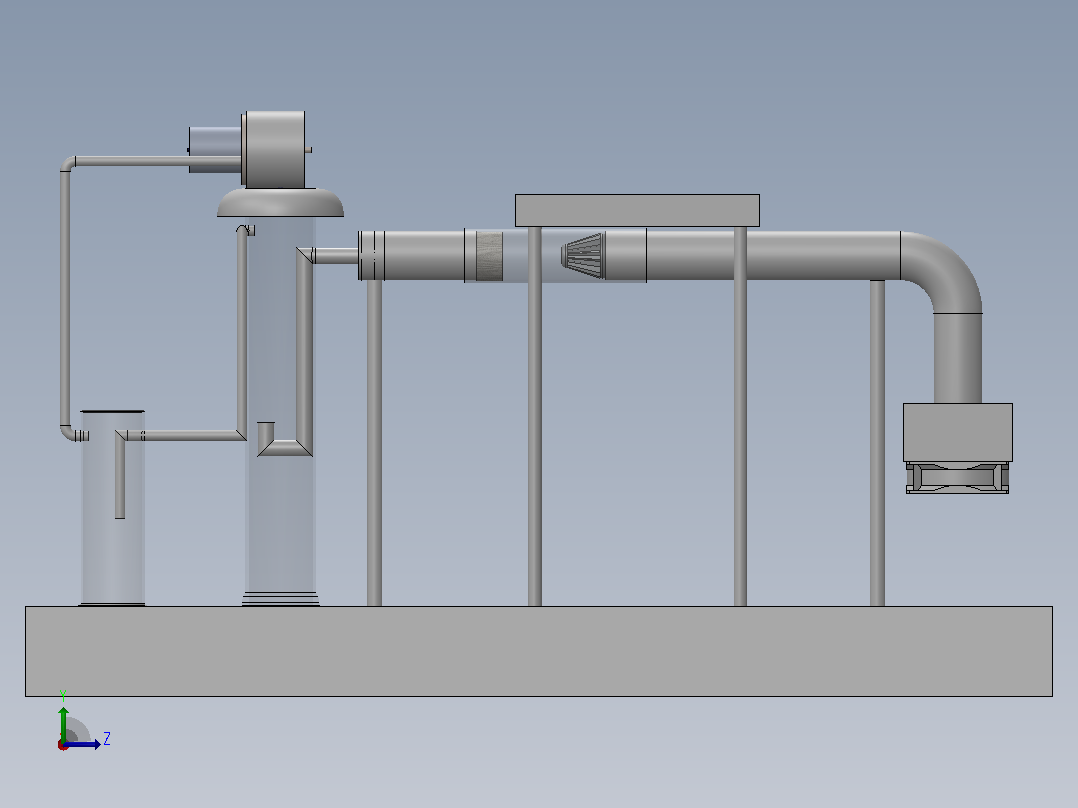Click the green Y axis arrow
The height and width of the screenshot is (808, 1078).
point(63,723)
